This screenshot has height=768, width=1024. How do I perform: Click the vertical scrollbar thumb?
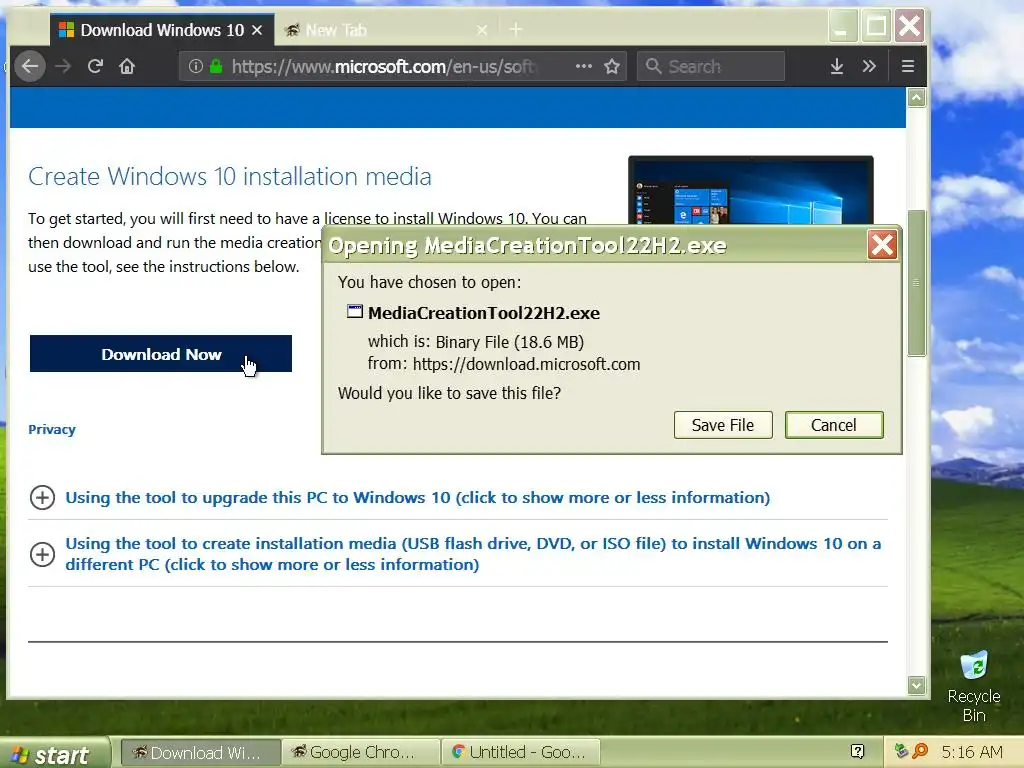click(917, 283)
